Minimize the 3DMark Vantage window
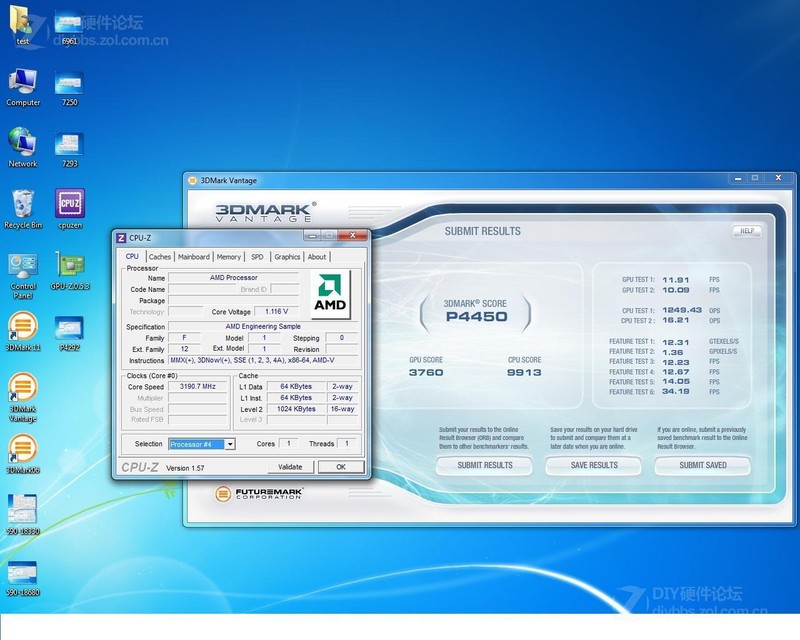The height and width of the screenshot is (640, 800). tap(738, 178)
